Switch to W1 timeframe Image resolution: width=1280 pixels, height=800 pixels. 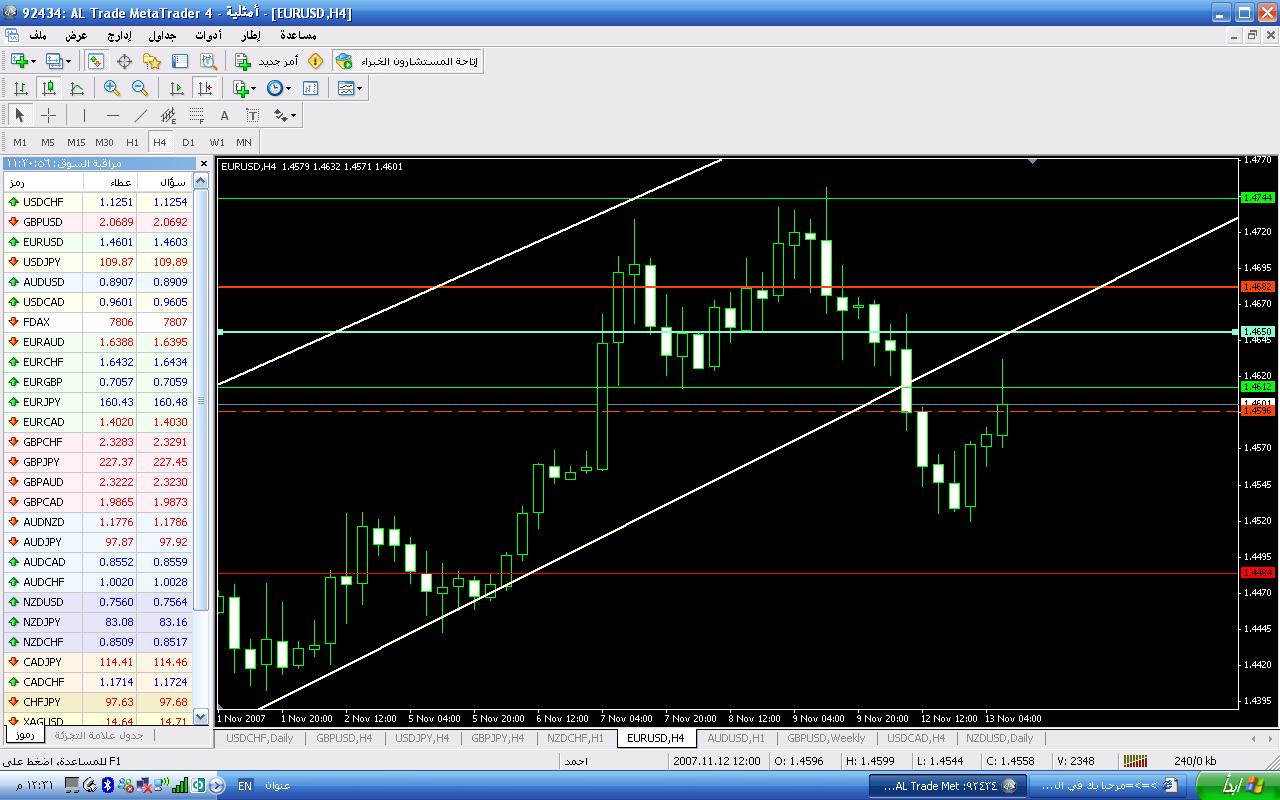tap(217, 142)
